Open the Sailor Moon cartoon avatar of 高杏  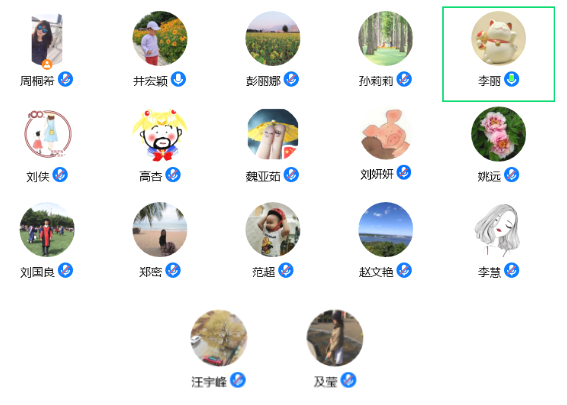click(160, 134)
